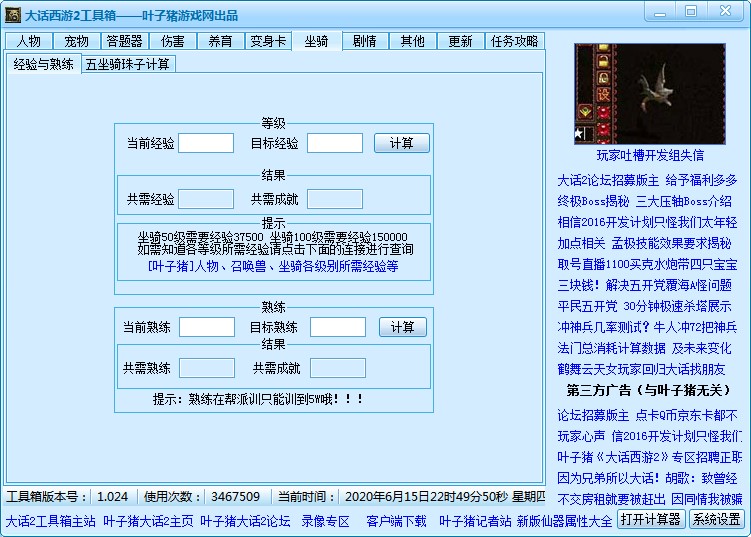The width and height of the screenshot is (751, 537).
Task: Open 冲神兵几率测试 link
Action: (647, 327)
